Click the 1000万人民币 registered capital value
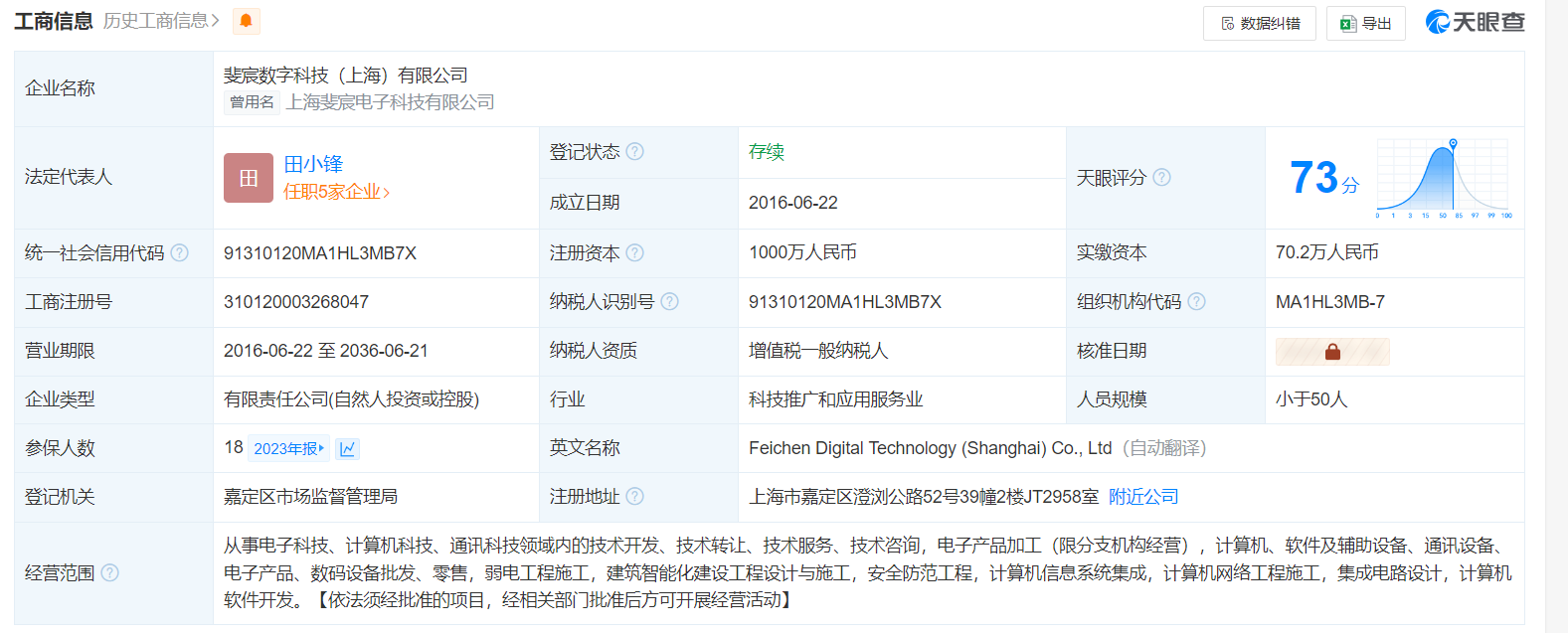The image size is (1568, 633). tap(802, 252)
